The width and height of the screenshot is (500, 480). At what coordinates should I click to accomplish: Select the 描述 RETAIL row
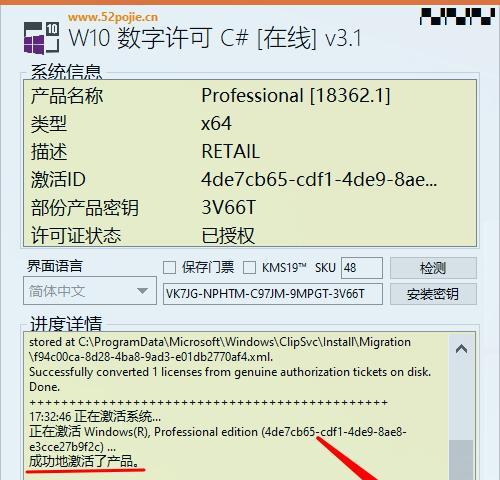(250, 152)
